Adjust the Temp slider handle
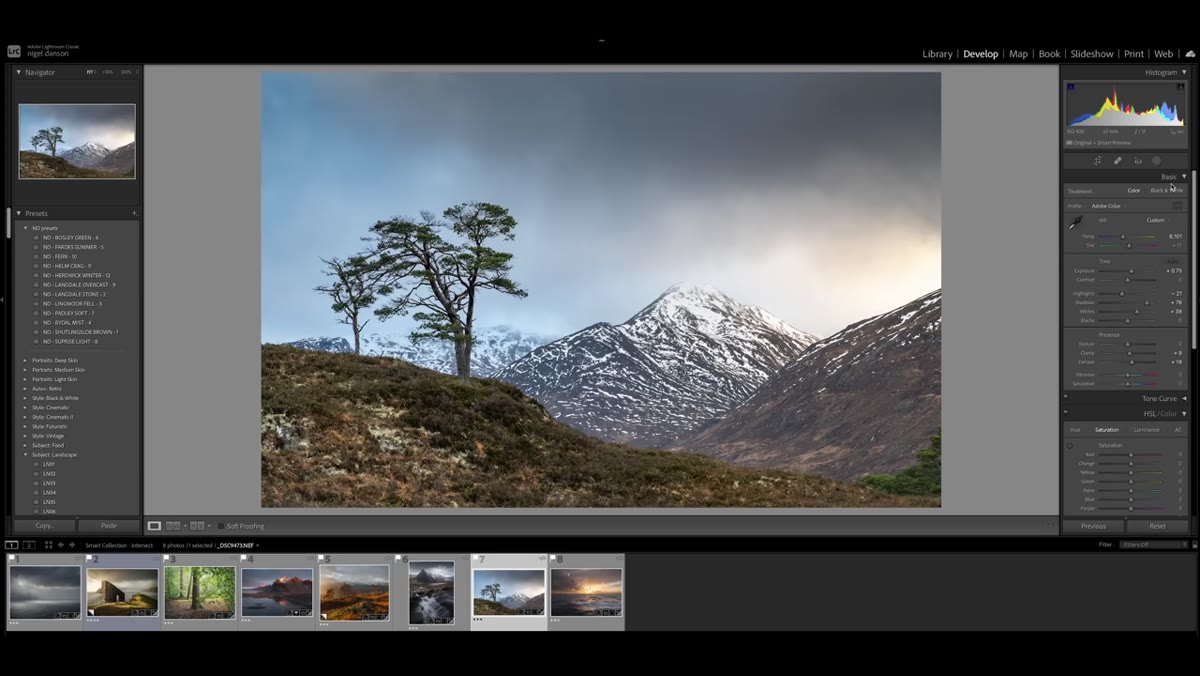1200x676 pixels. [x=1123, y=237]
